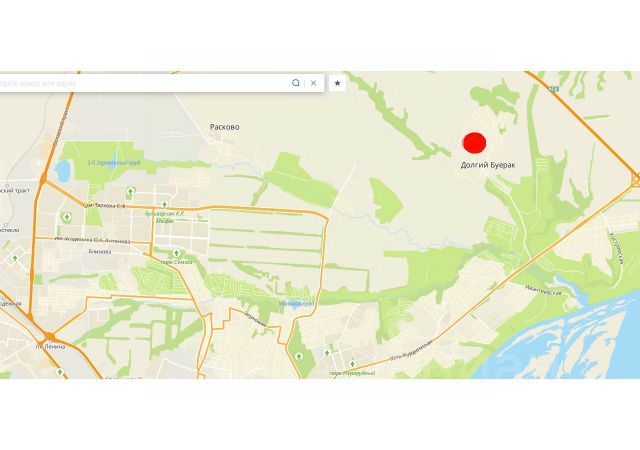Click the Ивантеевская street label
The width and height of the screenshot is (640, 450).
[543, 290]
